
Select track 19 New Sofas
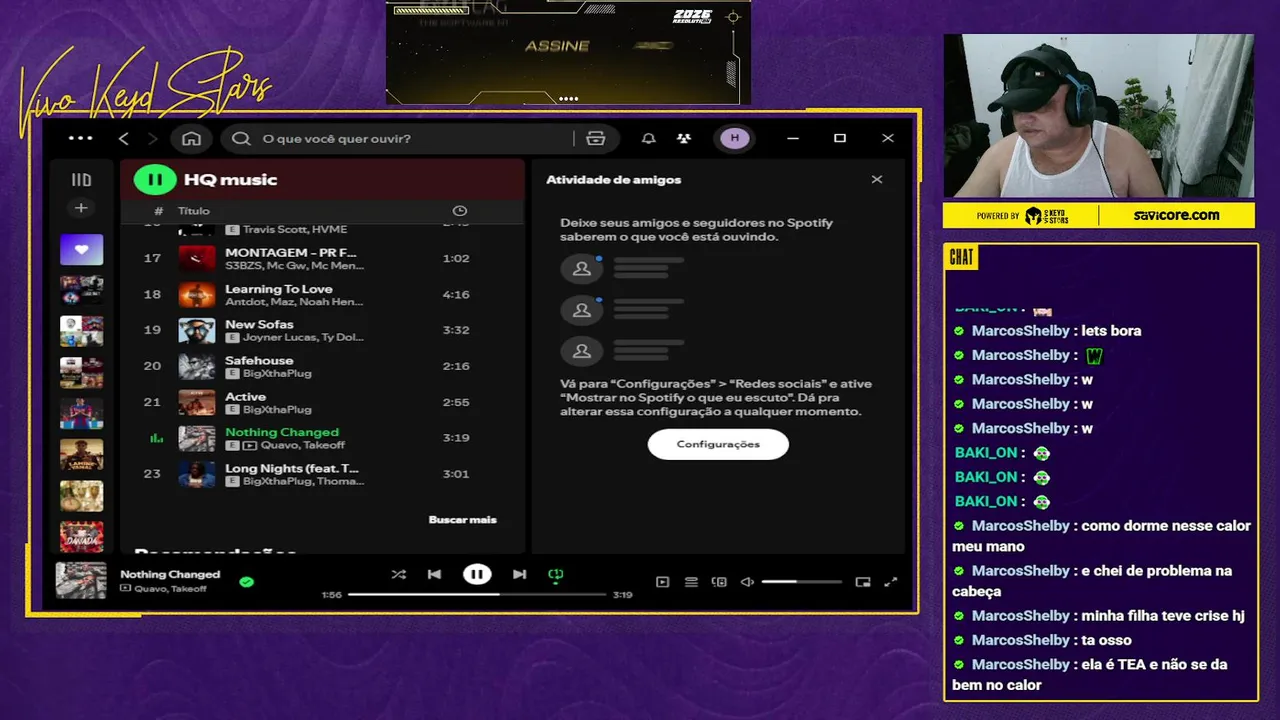(x=322, y=330)
